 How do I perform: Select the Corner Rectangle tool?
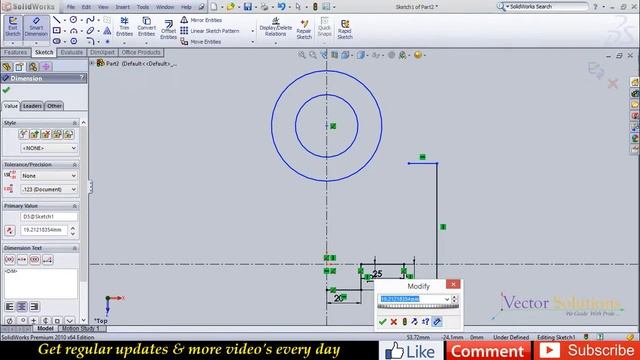point(57,31)
